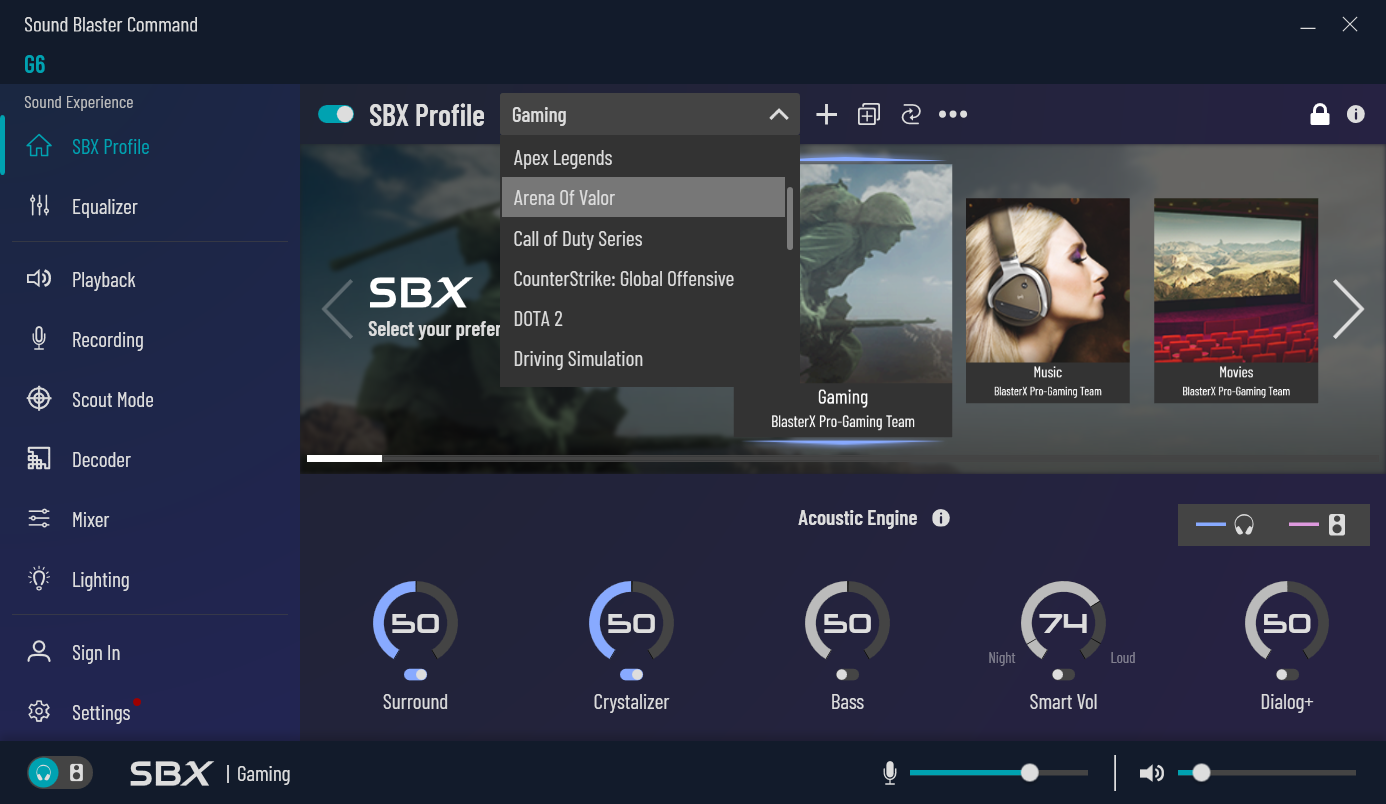Click the reset profile refresh icon
The height and width of the screenshot is (804, 1386).
point(910,115)
